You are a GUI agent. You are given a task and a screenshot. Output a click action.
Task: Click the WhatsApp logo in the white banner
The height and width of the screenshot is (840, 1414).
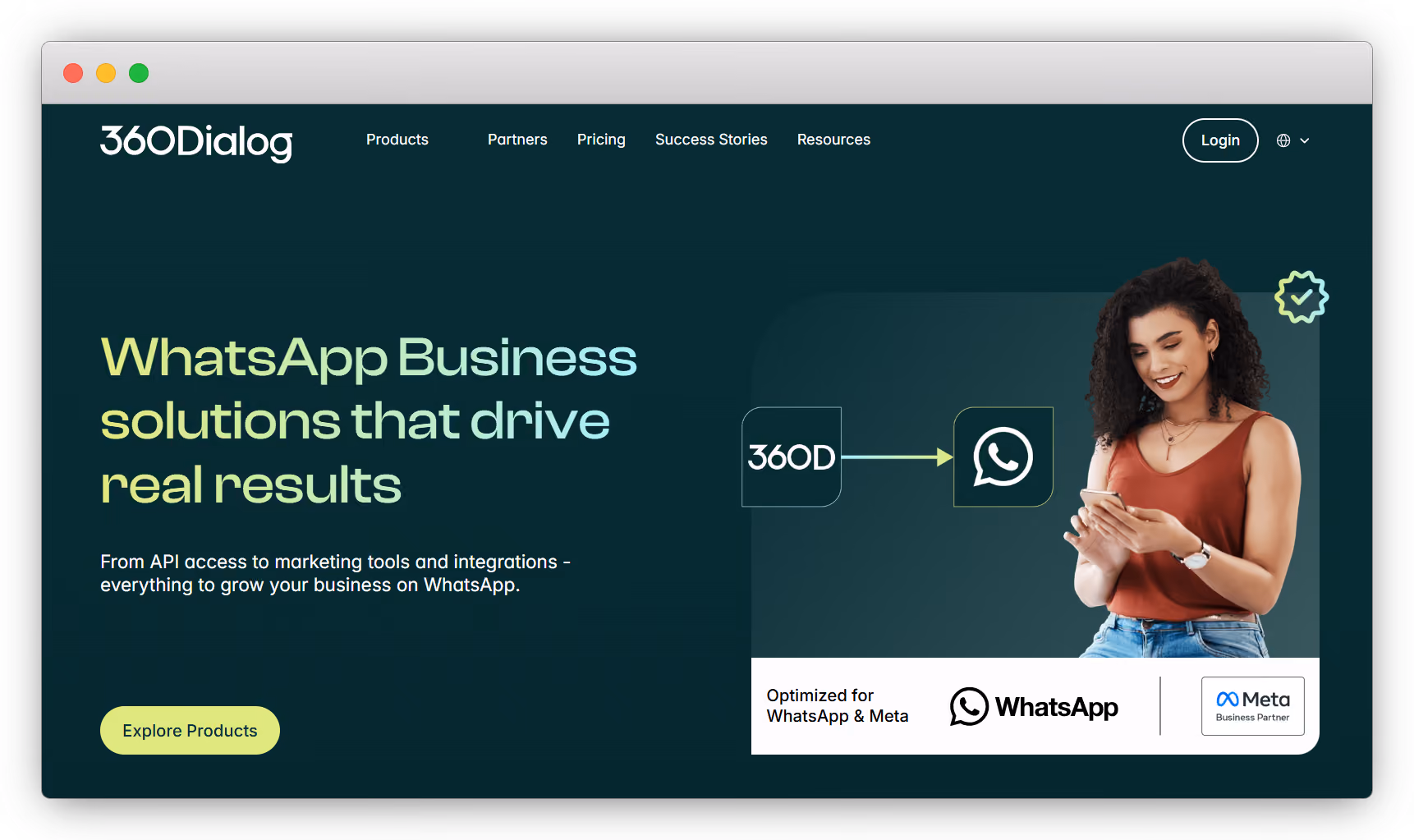(1034, 707)
